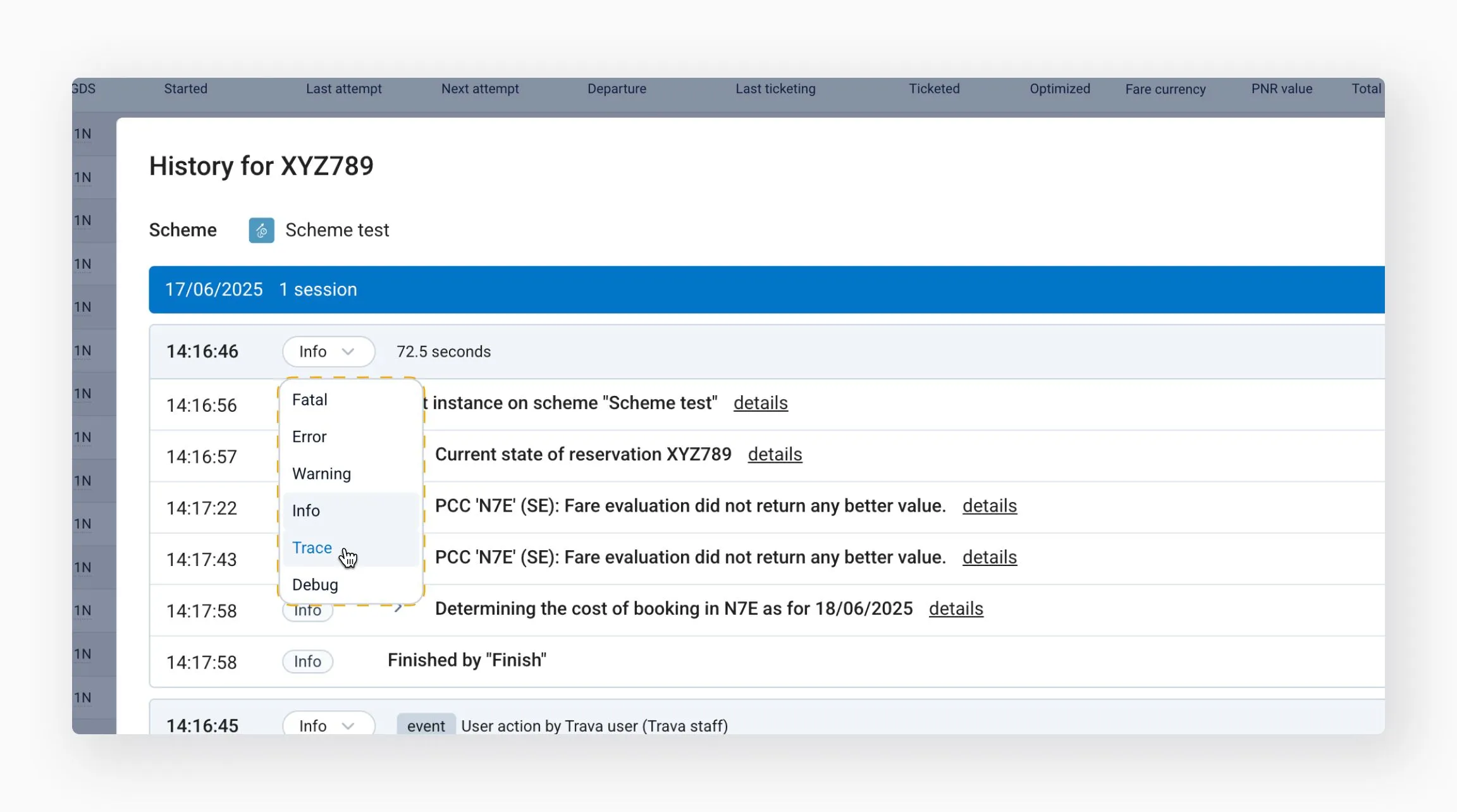Viewport: 1457px width, 812px height.
Task: Choose Debug log level option
Action: point(315,585)
